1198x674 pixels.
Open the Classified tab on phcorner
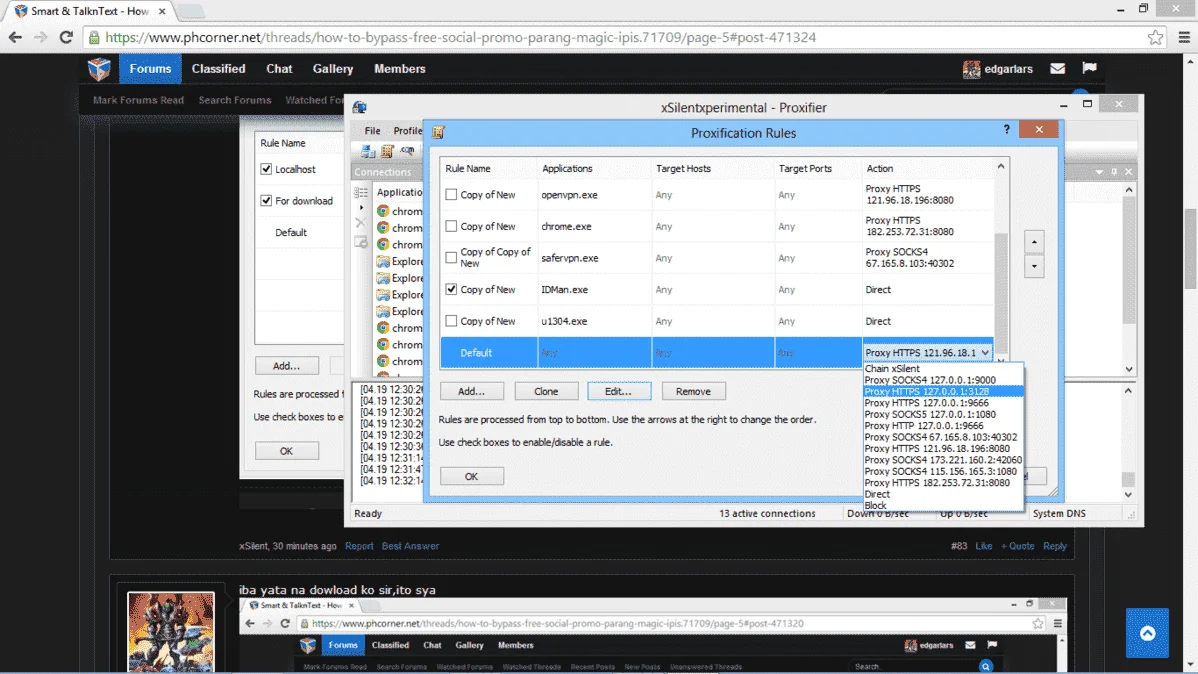pyautogui.click(x=219, y=69)
